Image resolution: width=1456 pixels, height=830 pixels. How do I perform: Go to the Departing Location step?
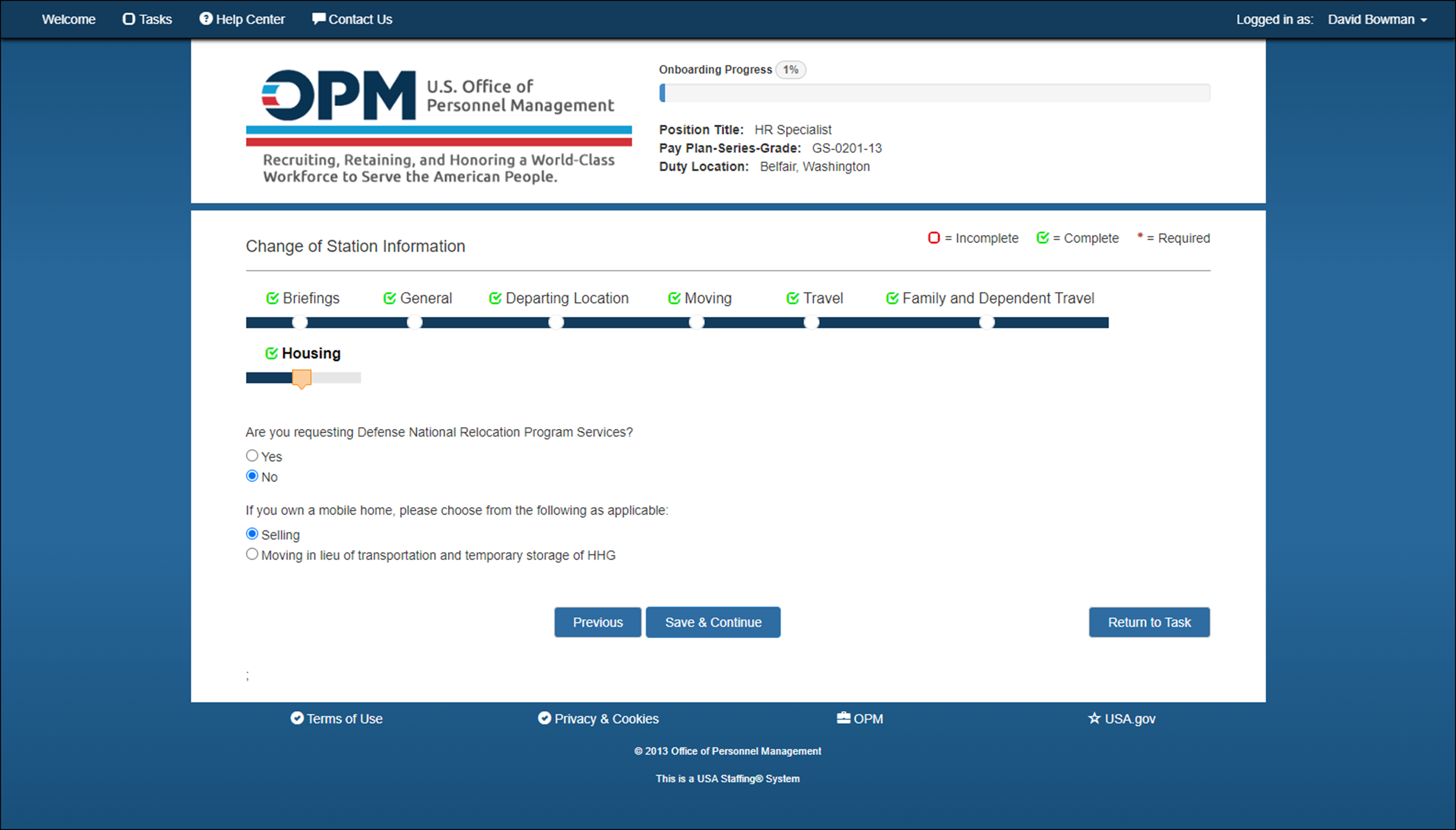click(558, 298)
